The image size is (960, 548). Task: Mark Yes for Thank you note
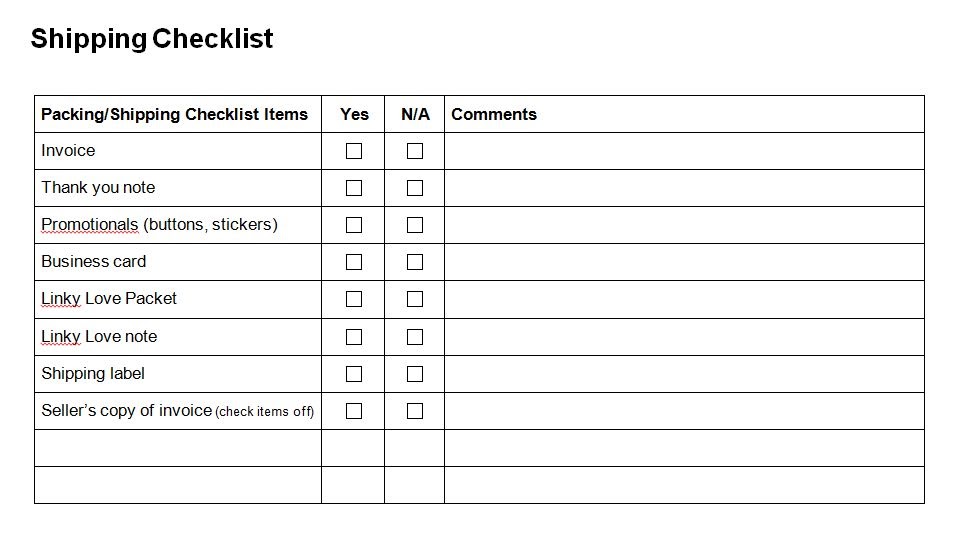click(354, 188)
